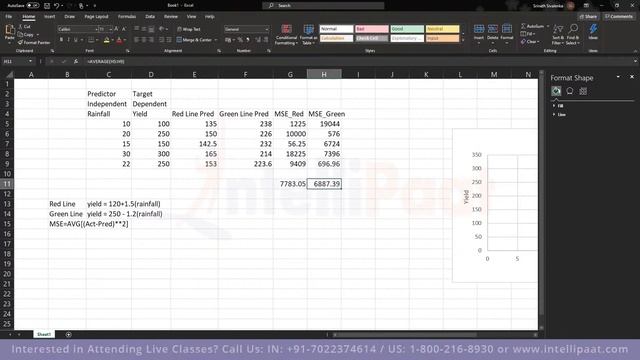The image size is (640, 360).
Task: Switch to the View tab
Action: [x=191, y=17]
